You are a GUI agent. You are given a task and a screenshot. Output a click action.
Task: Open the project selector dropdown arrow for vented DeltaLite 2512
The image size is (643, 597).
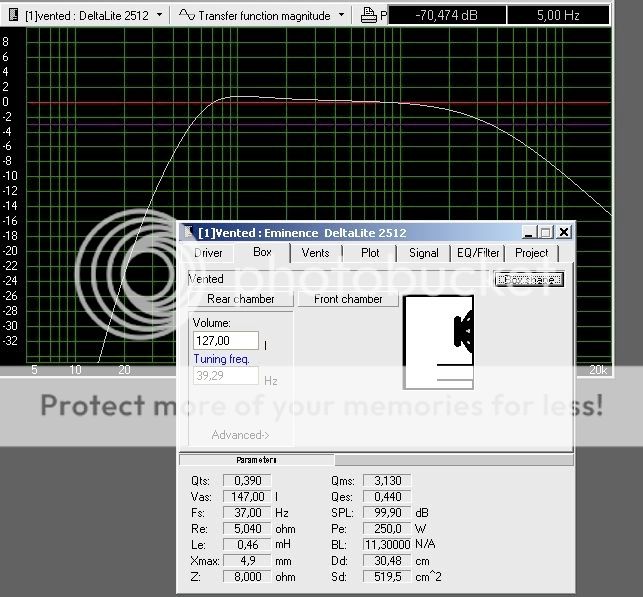pos(160,15)
